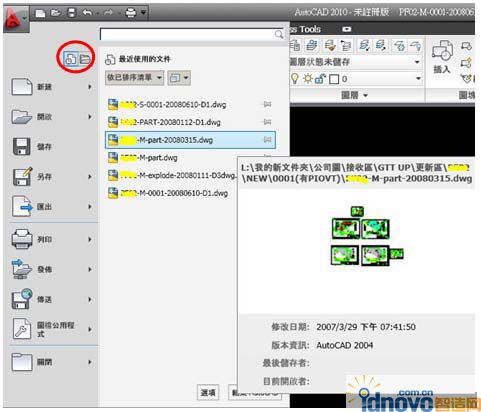Click the Print icon in quick access toolbar
This screenshot has width=481, height=412.
pos(130,13)
